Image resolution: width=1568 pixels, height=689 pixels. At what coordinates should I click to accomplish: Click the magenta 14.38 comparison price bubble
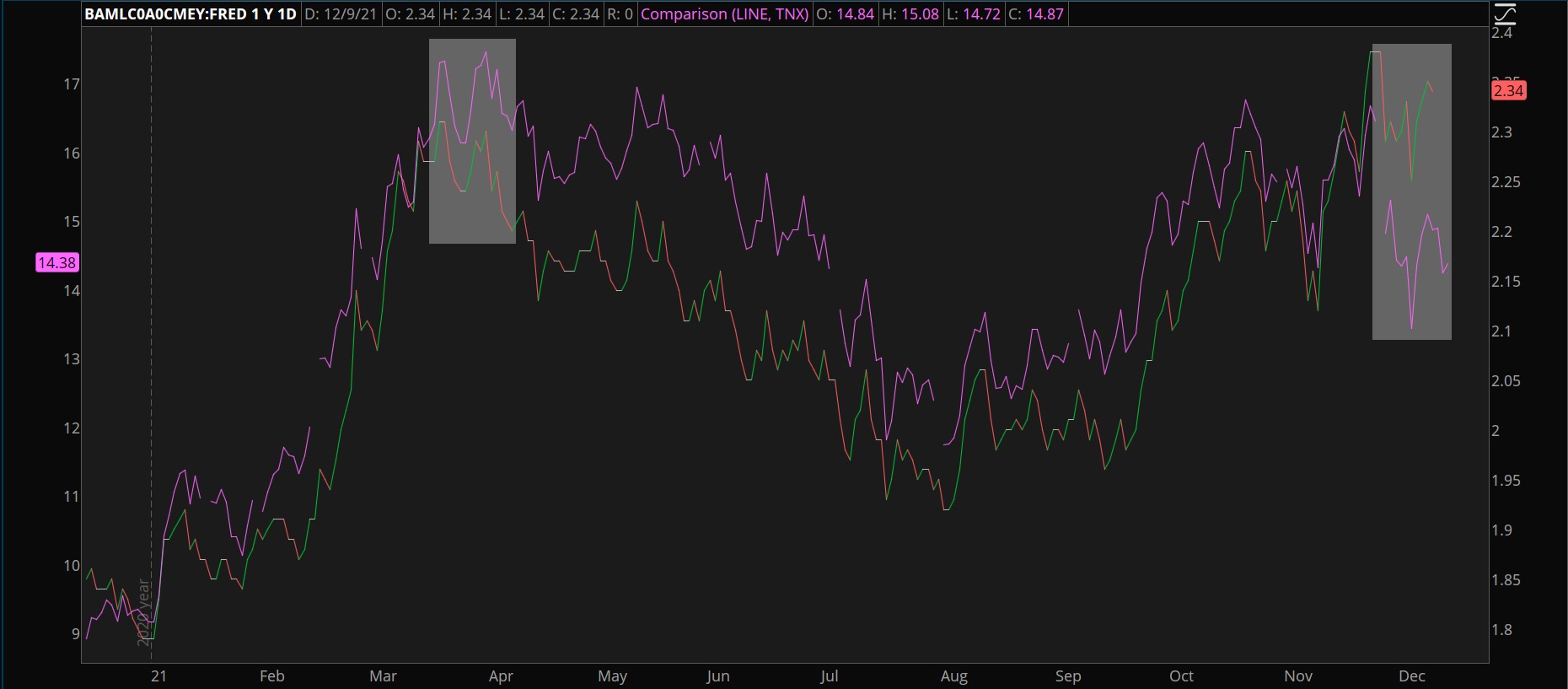coord(57,262)
